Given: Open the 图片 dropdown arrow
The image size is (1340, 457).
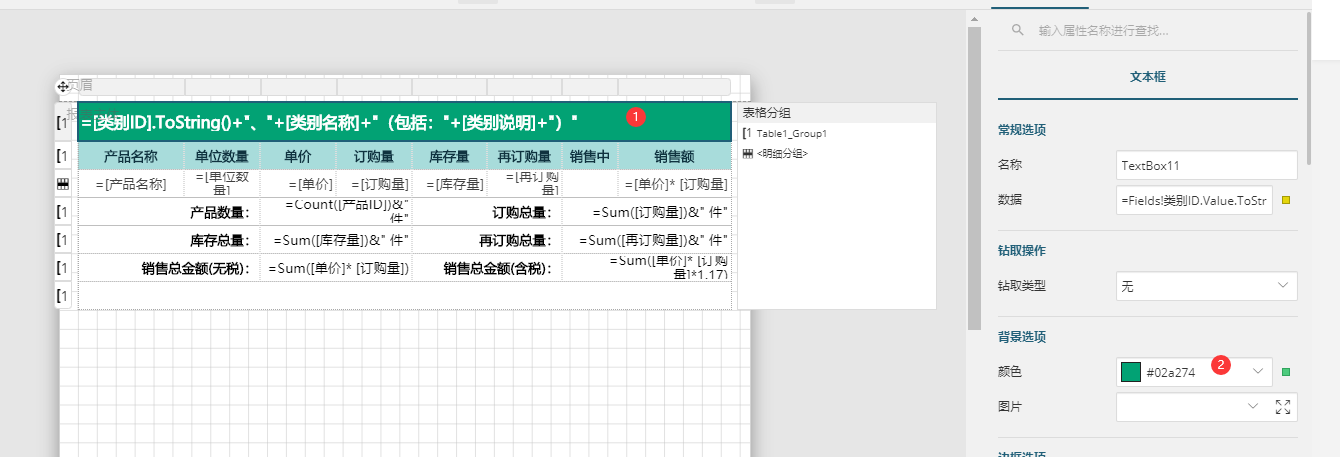Looking at the screenshot, I should click(1253, 407).
